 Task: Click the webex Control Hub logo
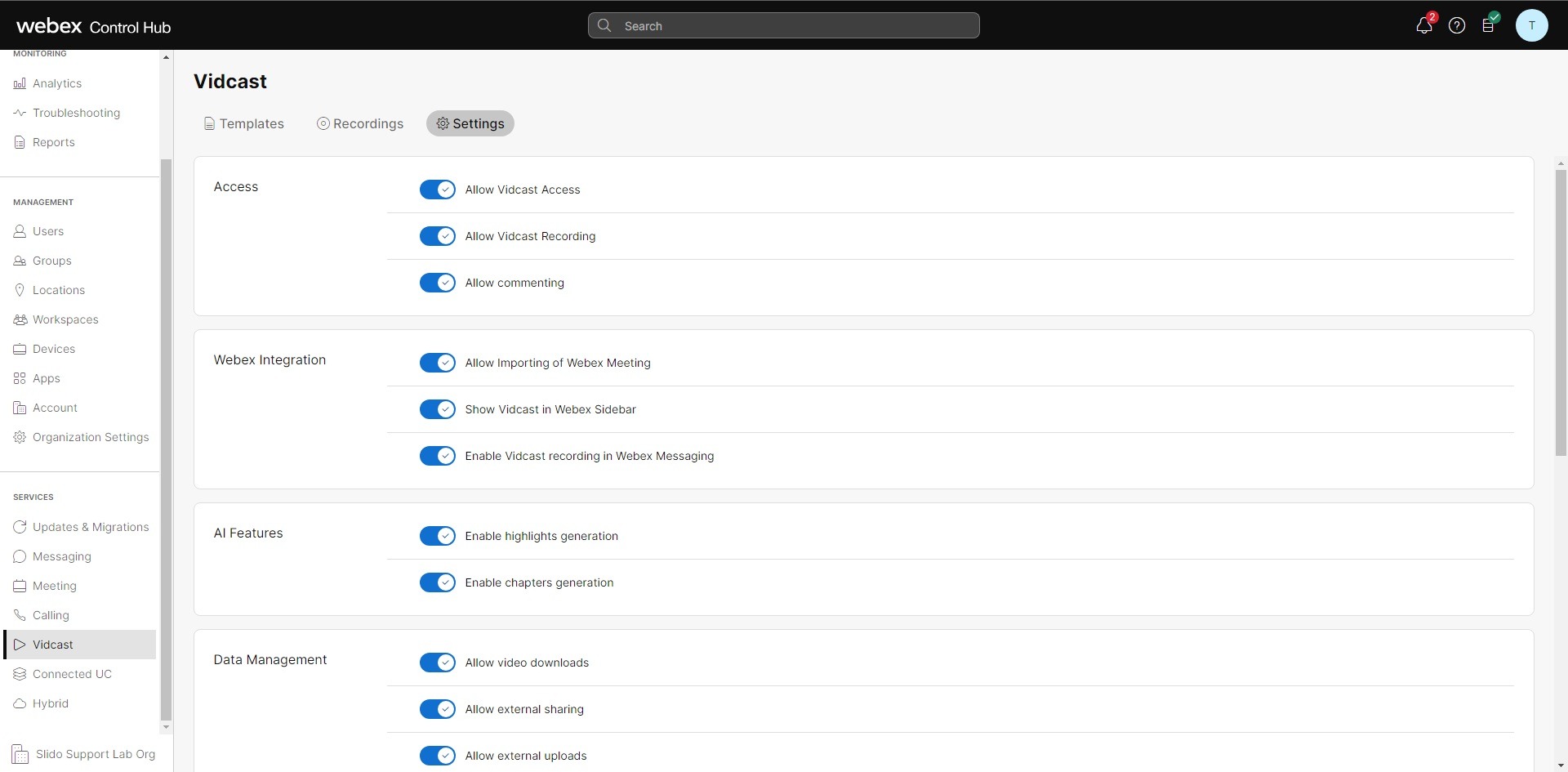pos(93,26)
